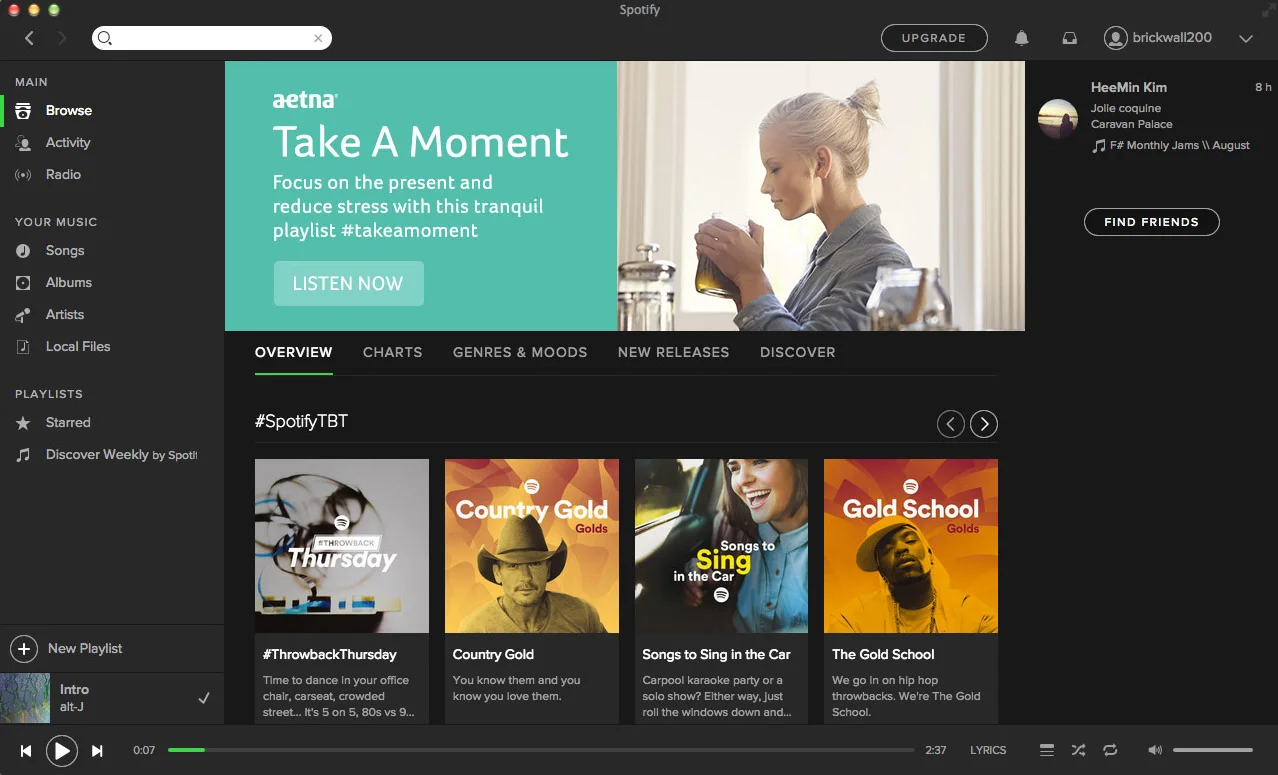Toggle repeat playback

(1110, 750)
